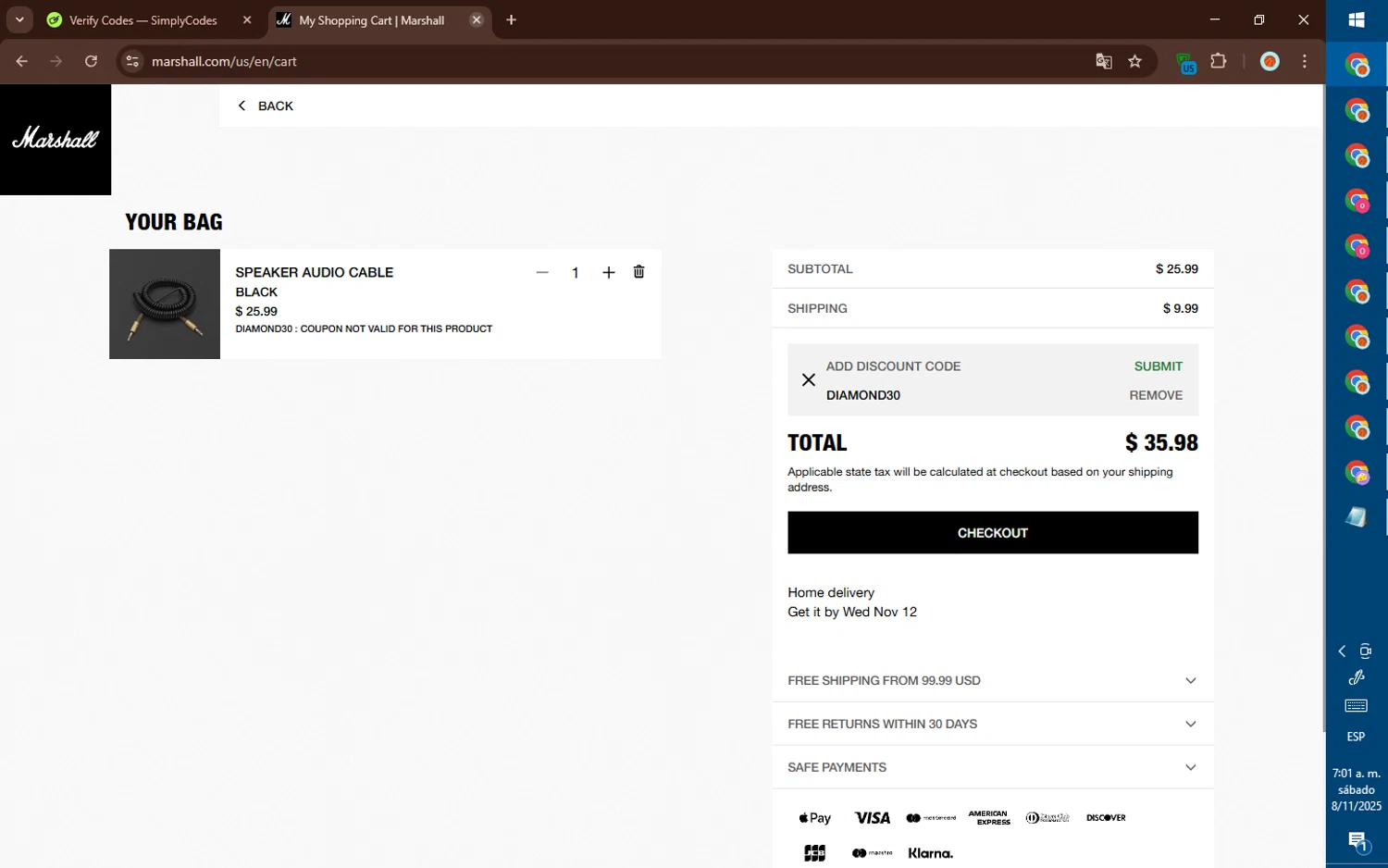Reload the current page

[x=91, y=61]
